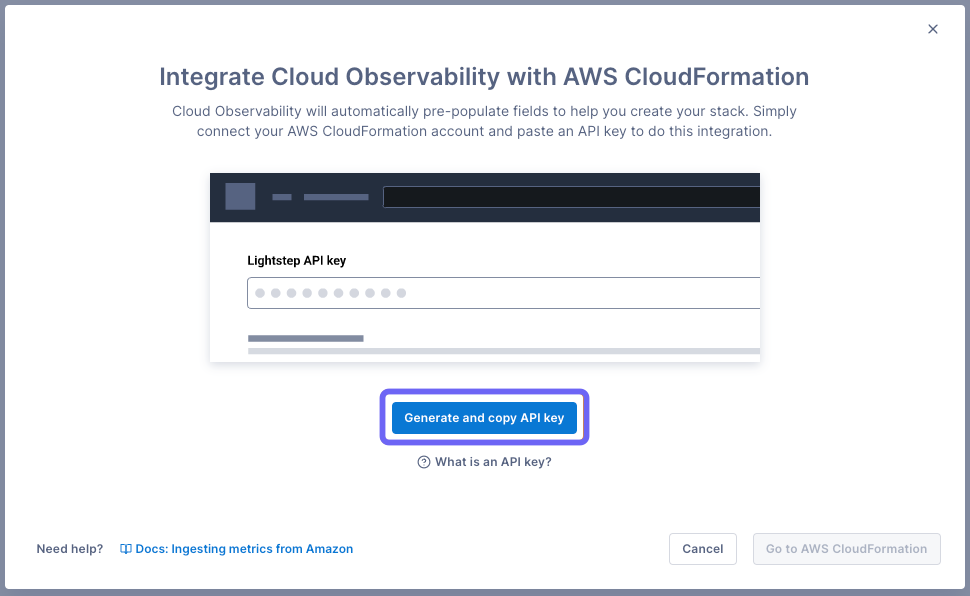Click the Go to AWS CloudFormation button
This screenshot has width=970, height=596.
click(846, 548)
